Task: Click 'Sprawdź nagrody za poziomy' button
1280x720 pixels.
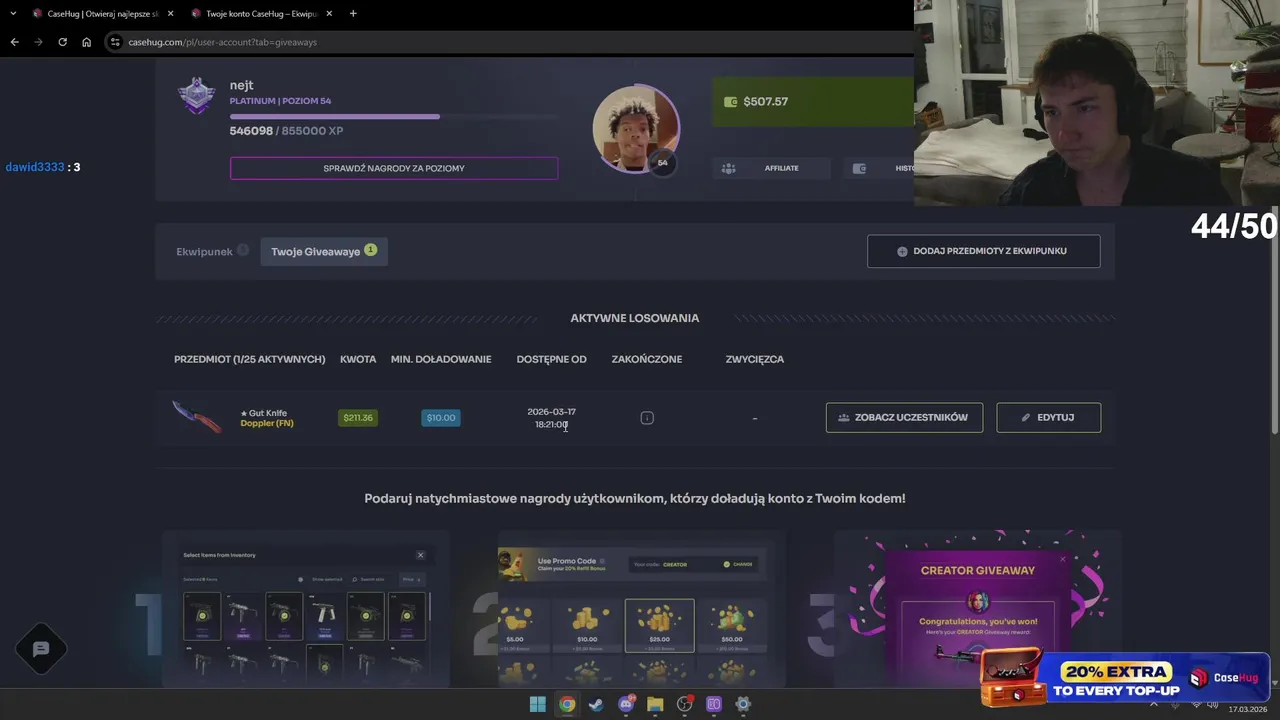Action: [x=394, y=168]
